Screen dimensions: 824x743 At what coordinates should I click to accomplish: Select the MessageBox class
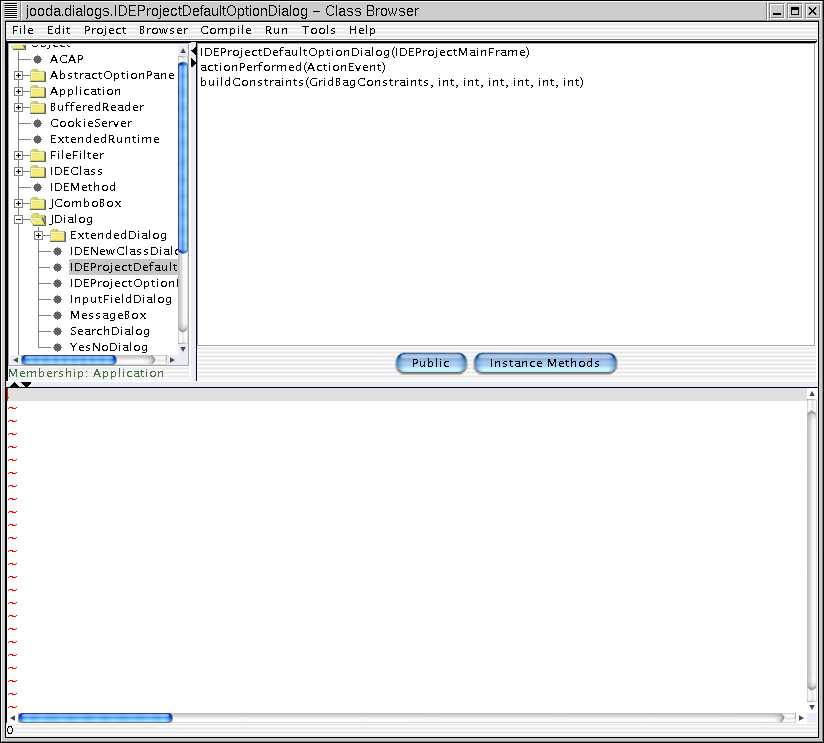point(108,315)
